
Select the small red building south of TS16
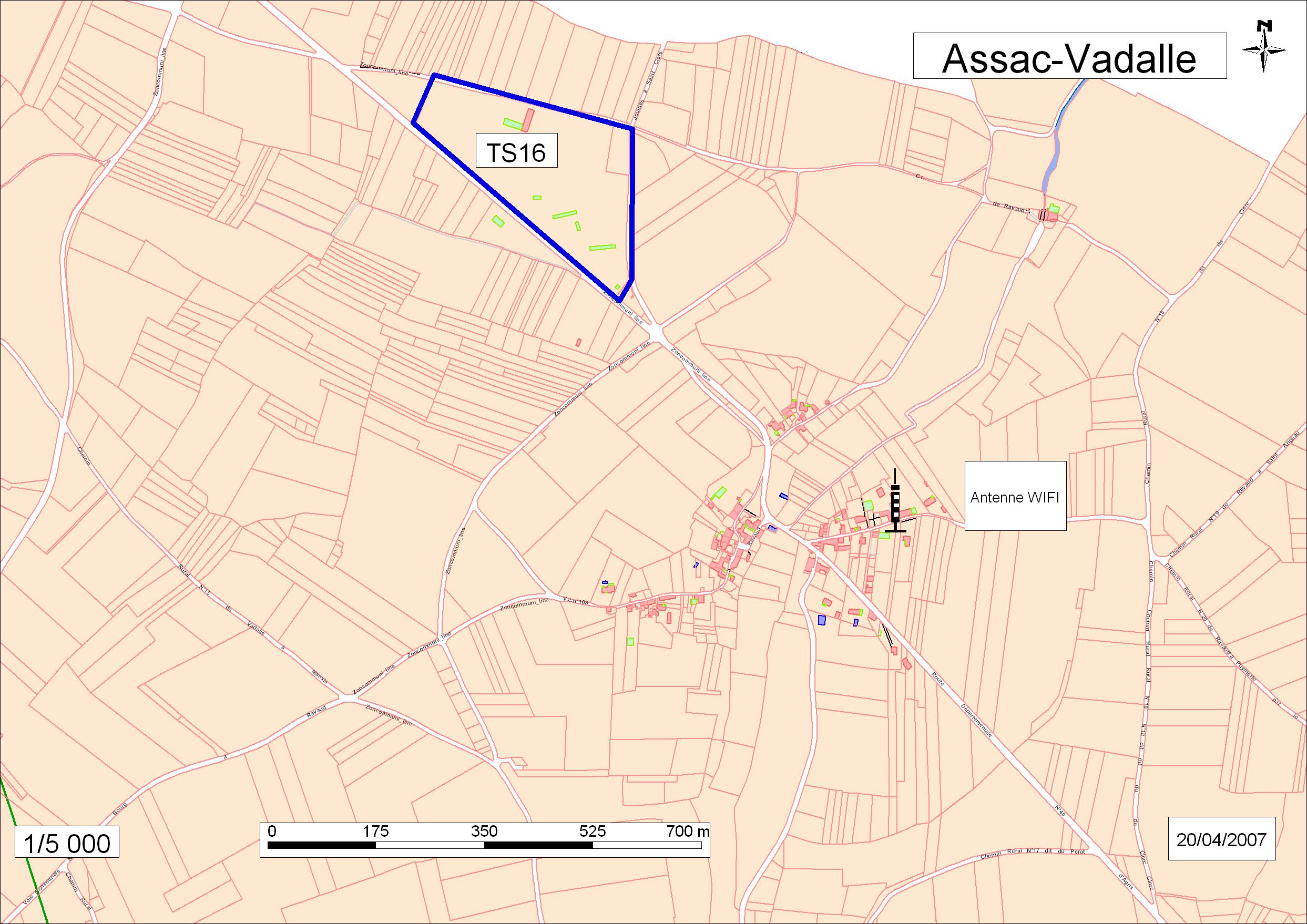pos(578,343)
